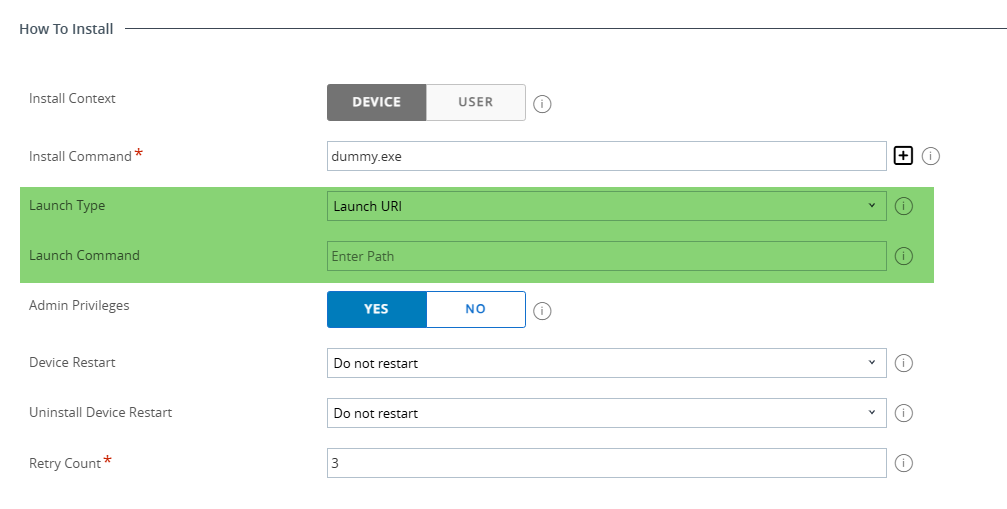The width and height of the screenshot is (1007, 509).
Task: Click into the Retry Count field
Action: 606,463
